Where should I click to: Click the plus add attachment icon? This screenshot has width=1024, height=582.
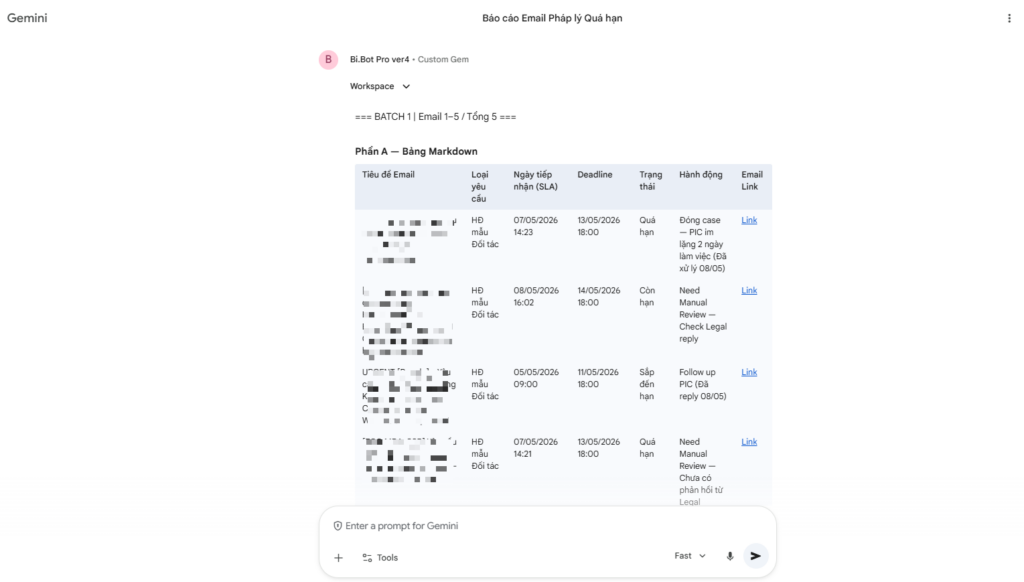point(338,557)
